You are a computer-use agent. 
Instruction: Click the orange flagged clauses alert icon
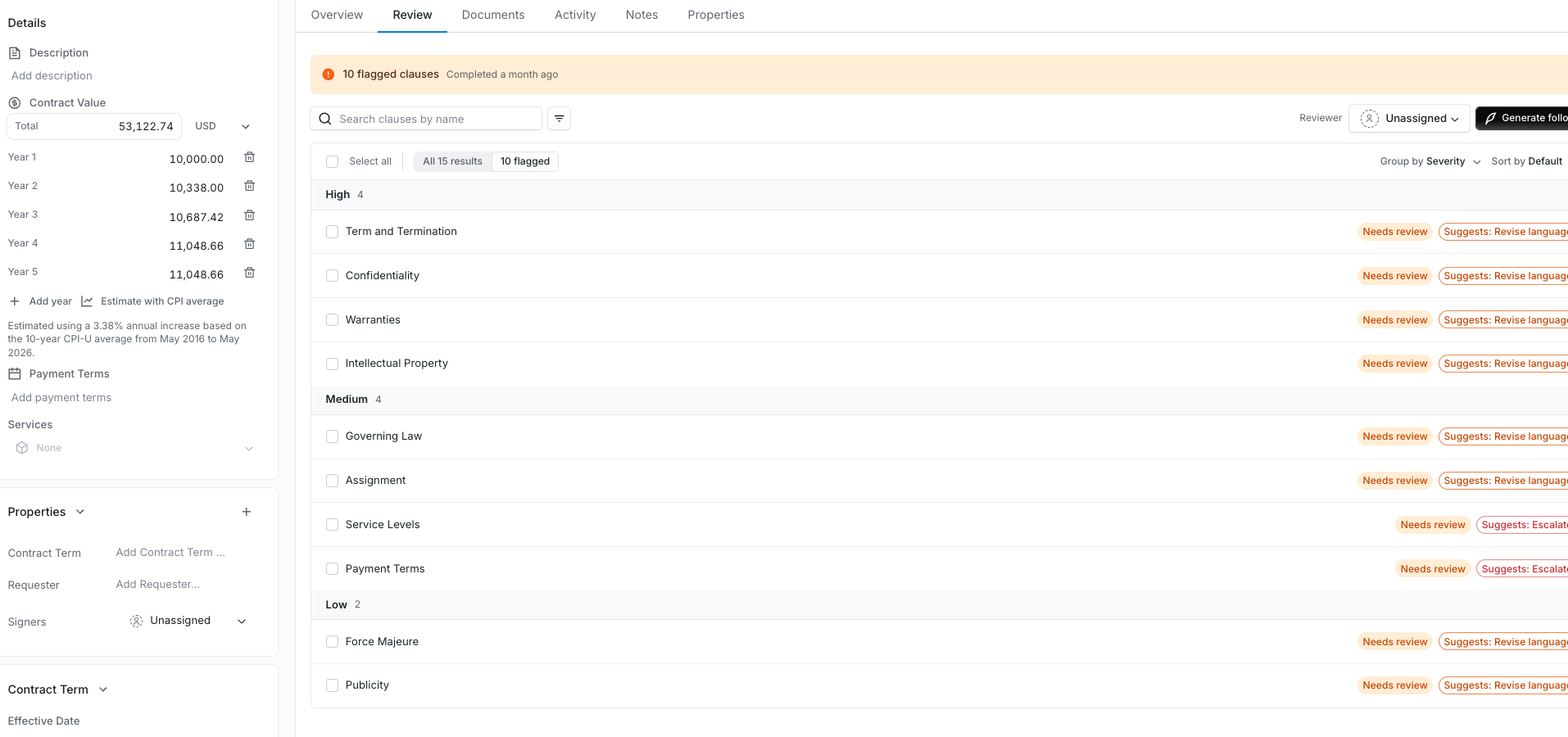pos(329,75)
